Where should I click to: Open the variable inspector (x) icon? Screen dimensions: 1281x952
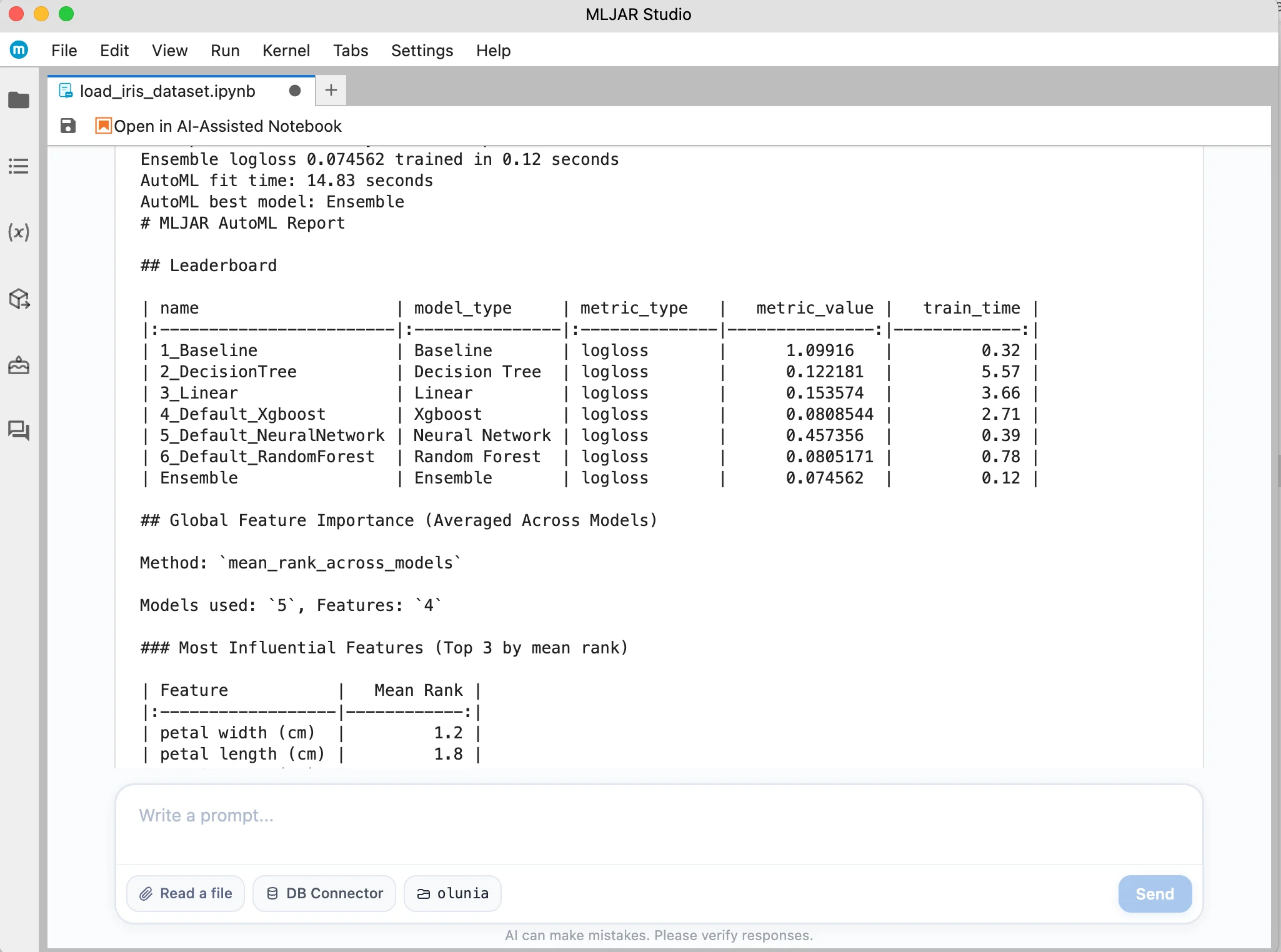(19, 232)
